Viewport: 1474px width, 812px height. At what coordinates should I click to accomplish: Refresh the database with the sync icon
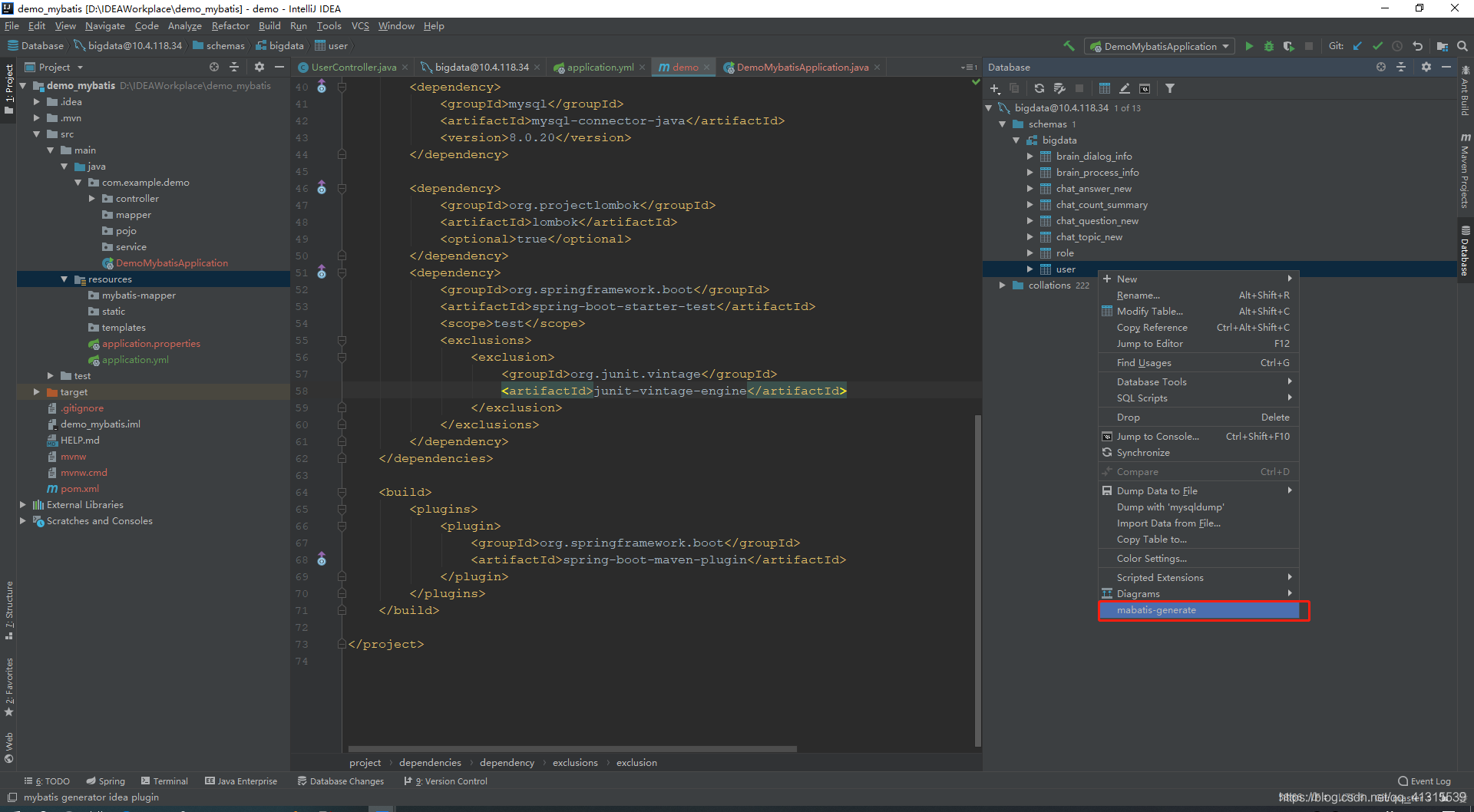click(1039, 88)
